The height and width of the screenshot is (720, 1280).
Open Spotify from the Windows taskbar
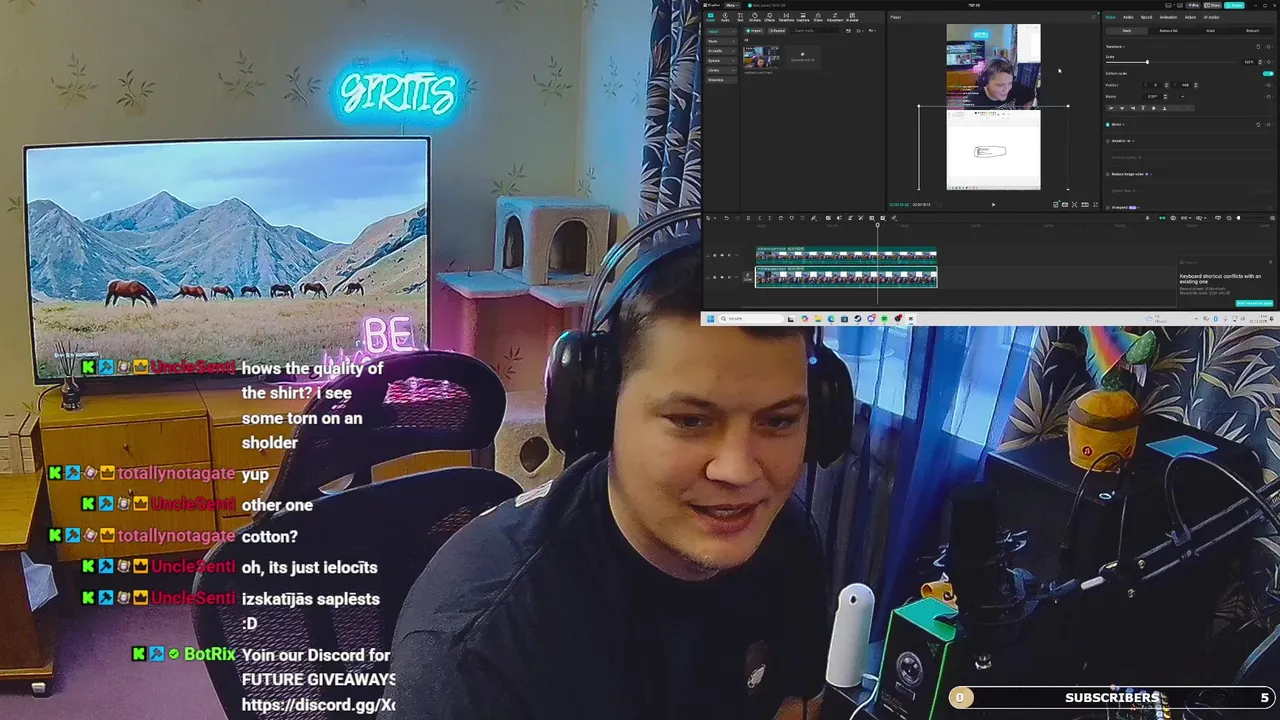[x=884, y=319]
